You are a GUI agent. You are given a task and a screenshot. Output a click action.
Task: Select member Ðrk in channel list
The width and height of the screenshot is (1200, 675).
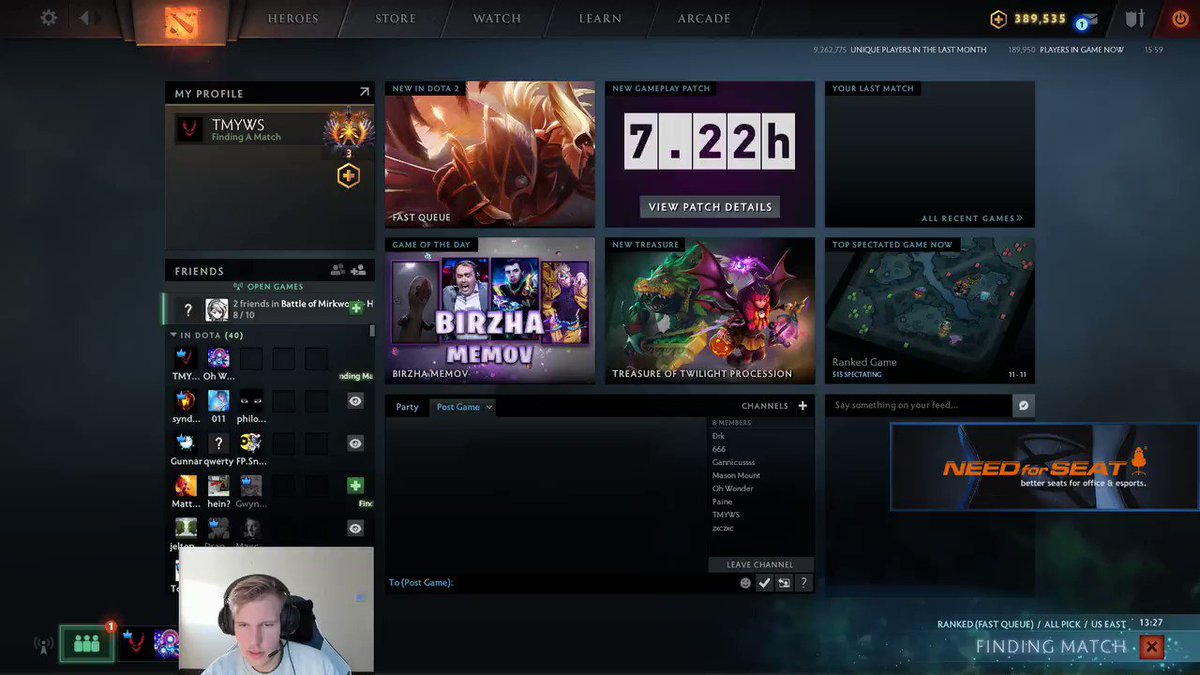pos(719,436)
